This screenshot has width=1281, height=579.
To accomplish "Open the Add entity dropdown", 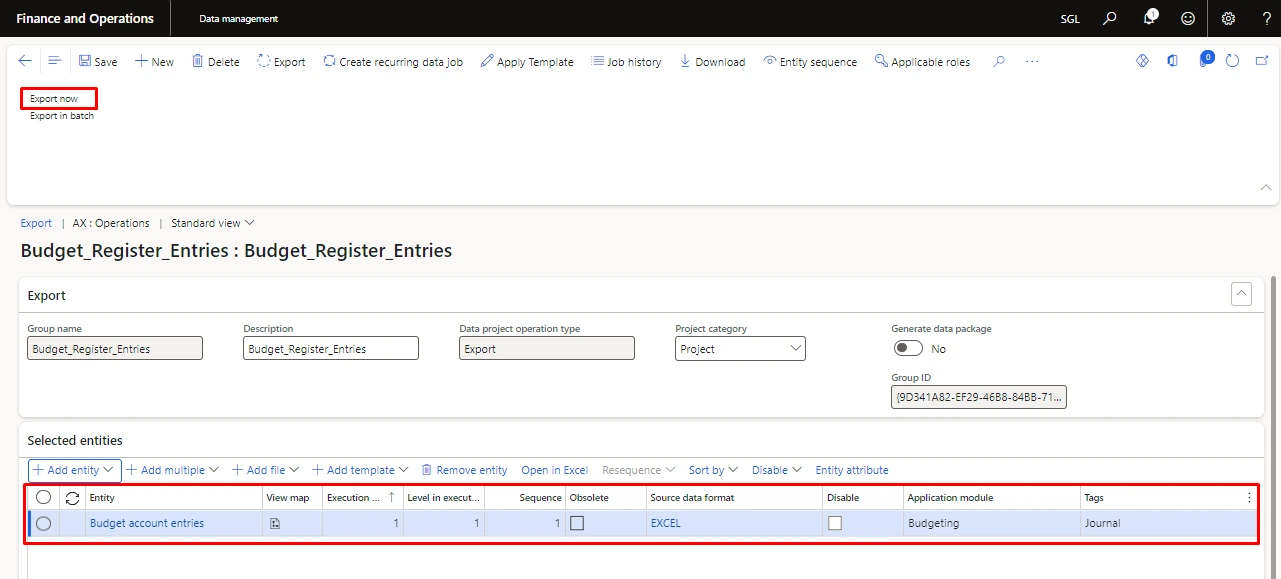I will (74, 470).
